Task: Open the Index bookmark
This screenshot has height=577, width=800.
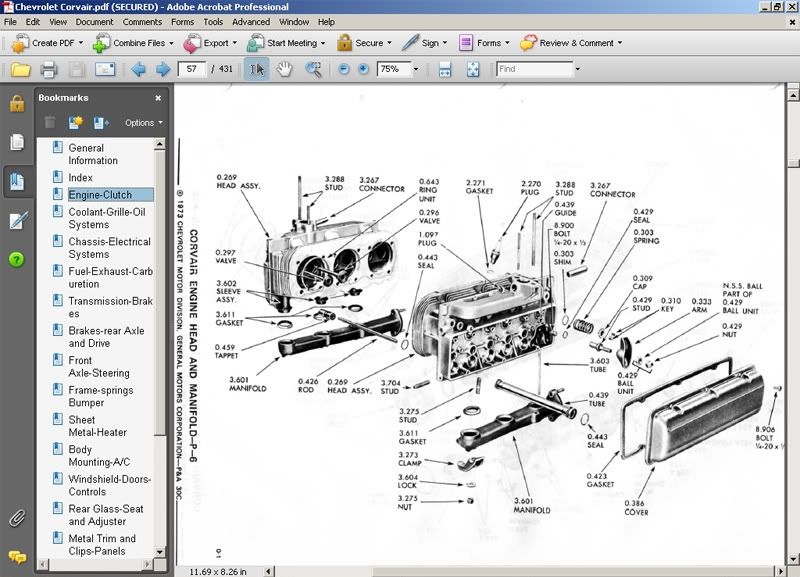Action: [81, 178]
